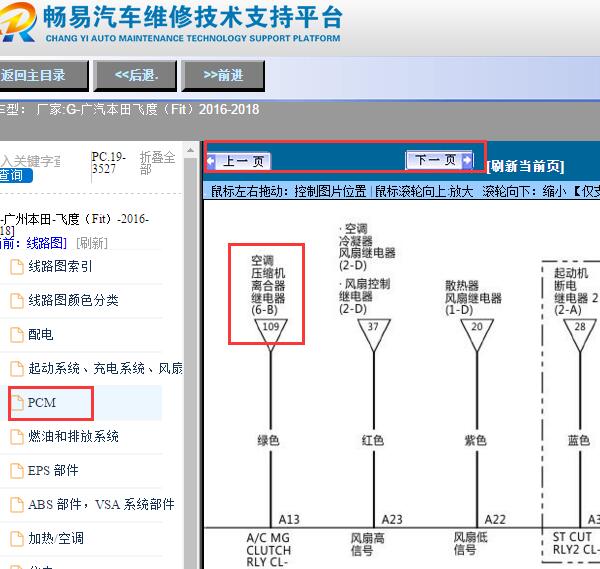Click A/C MG CLUTCH RLY CL- text
The width and height of the screenshot is (600, 569).
[x=269, y=550]
